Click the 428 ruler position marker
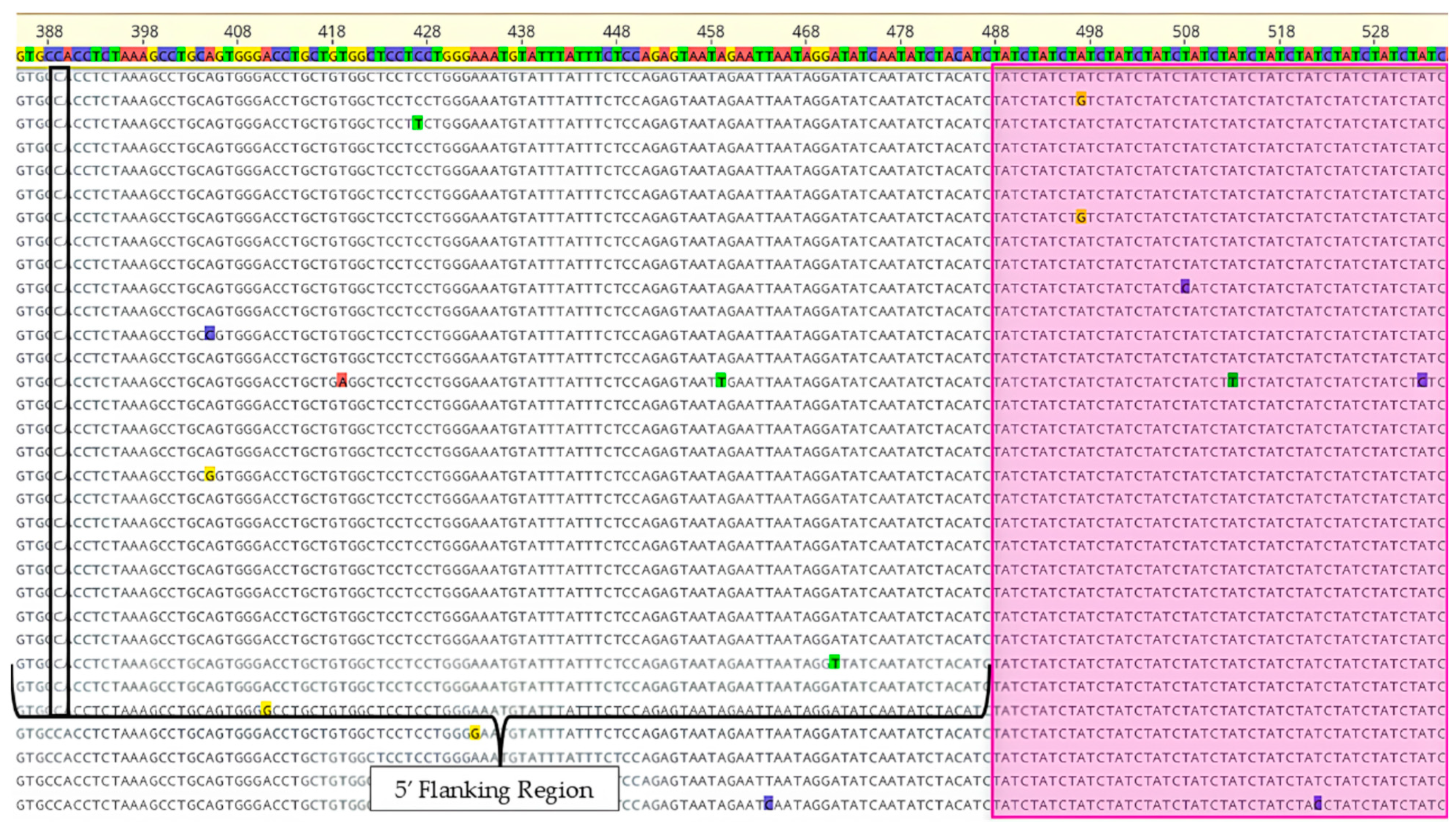 427,31
